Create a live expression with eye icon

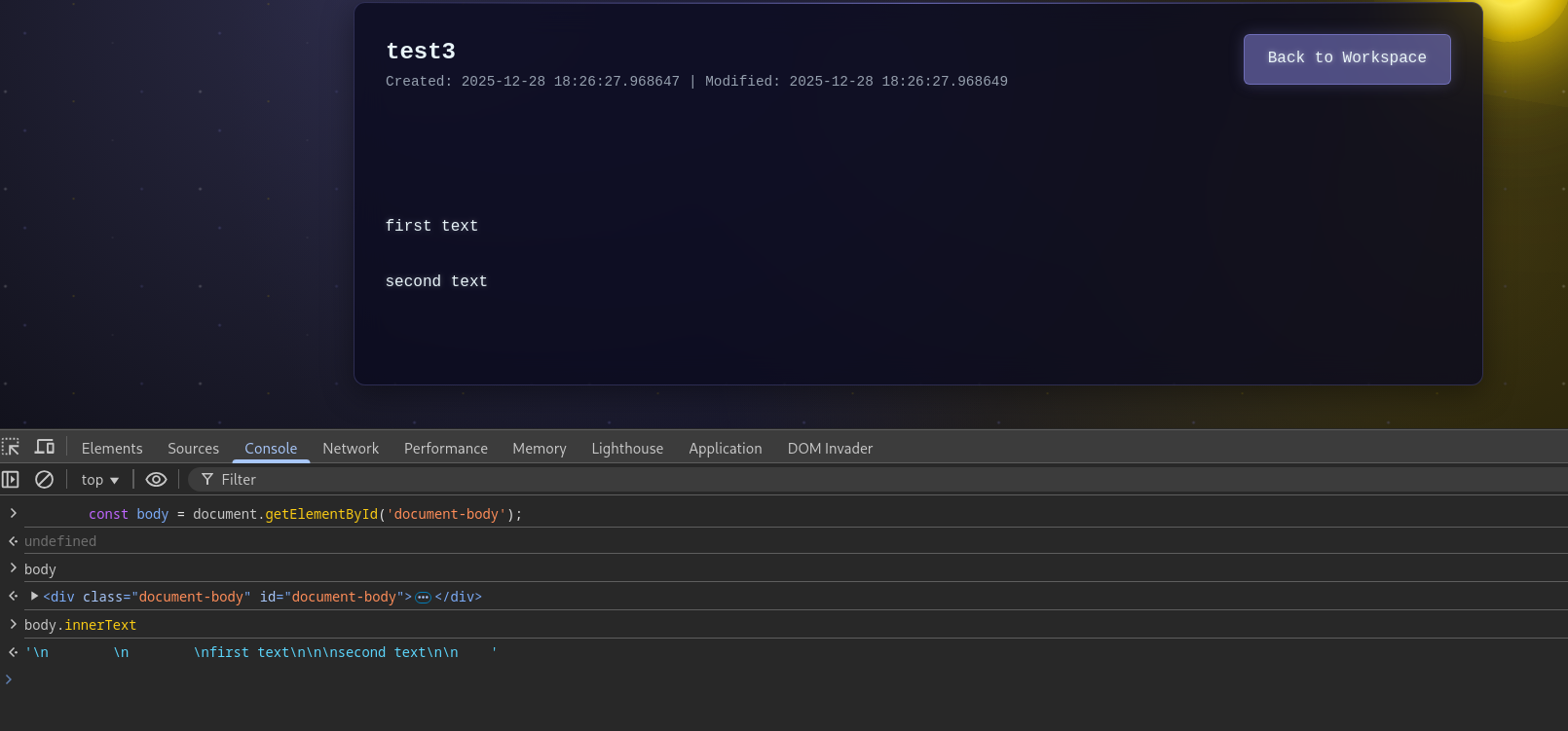coord(156,479)
